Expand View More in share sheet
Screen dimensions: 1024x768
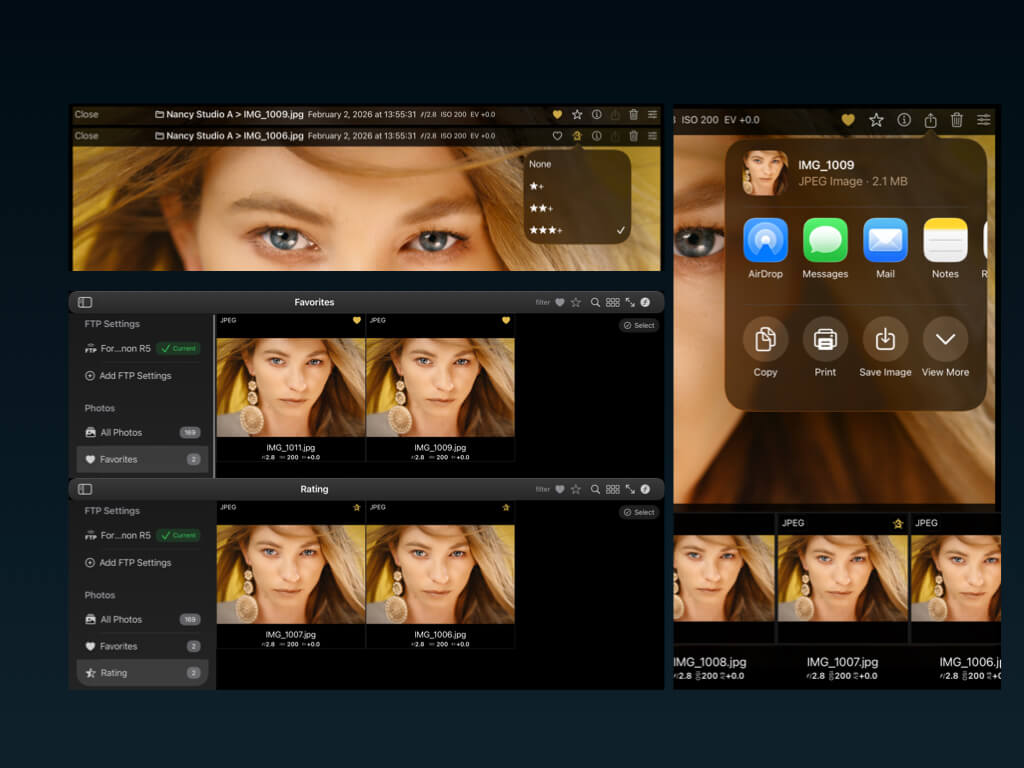[945, 340]
